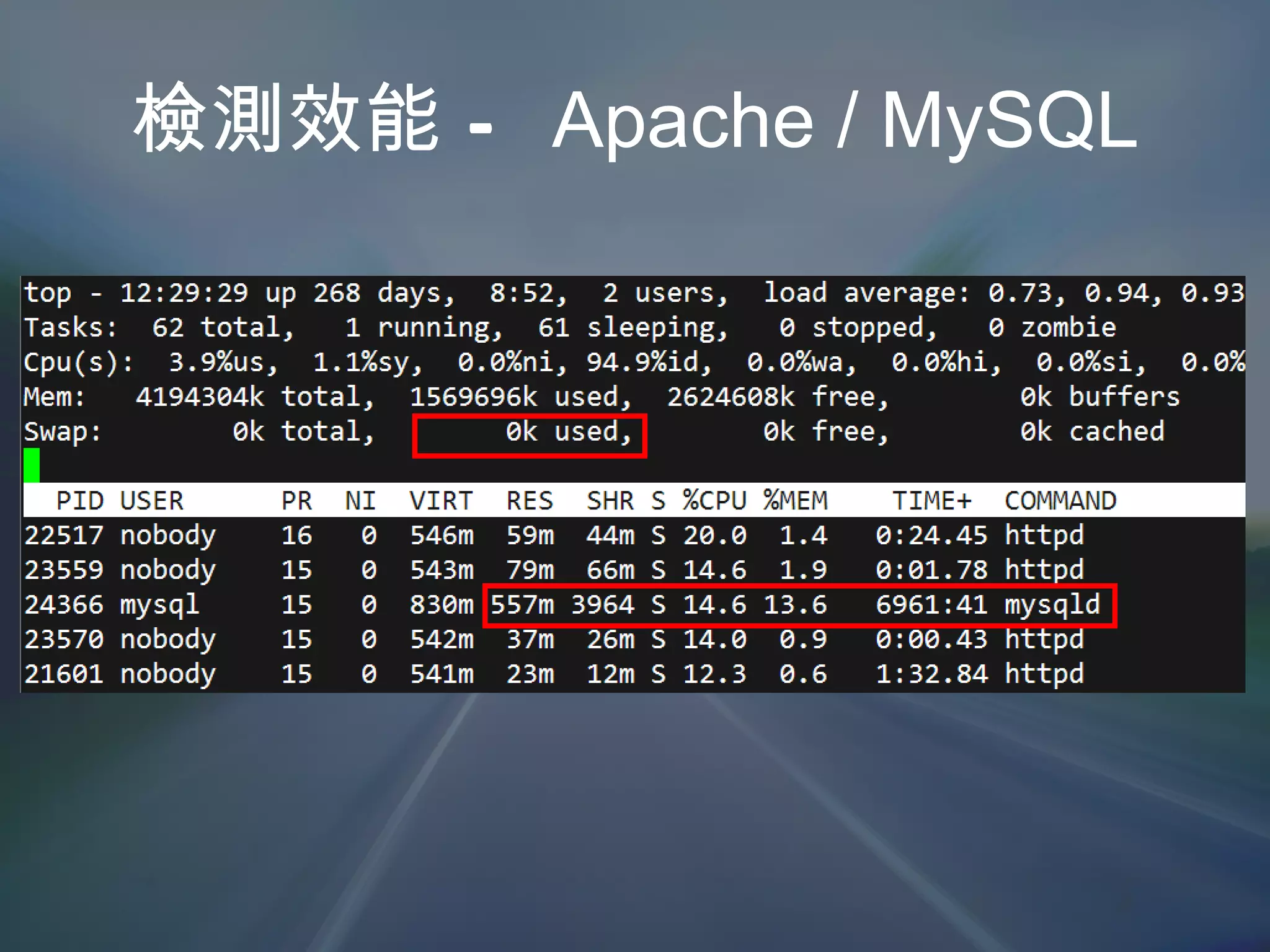Image resolution: width=1270 pixels, height=952 pixels.
Task: Click the '13.6' %MEM value
Action: [x=796, y=605]
